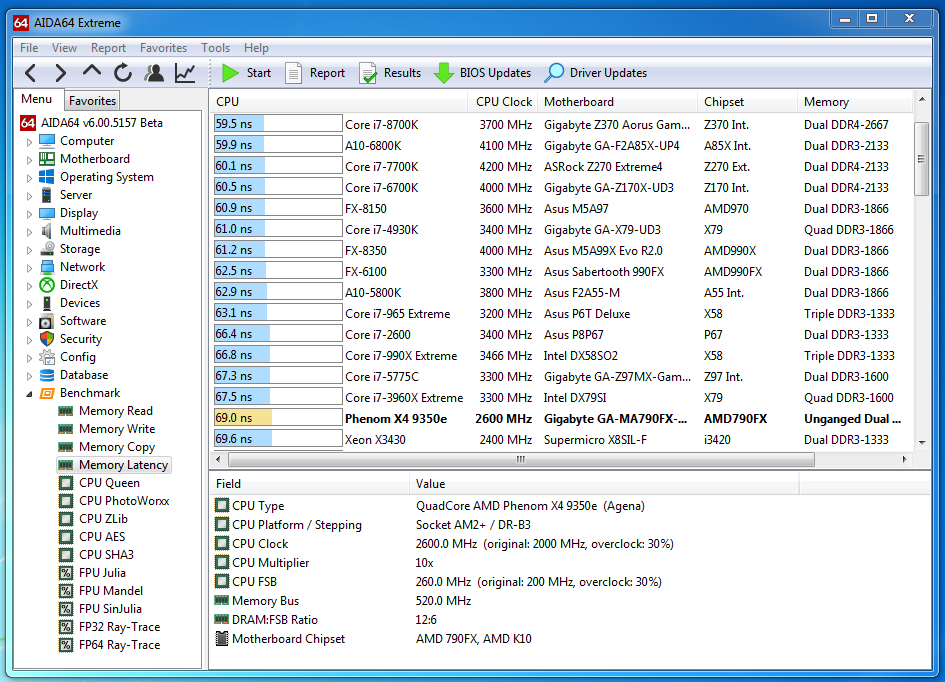Screen dimensions: 945x682
Task: Click the Forward navigation arrow
Action: pos(61,73)
